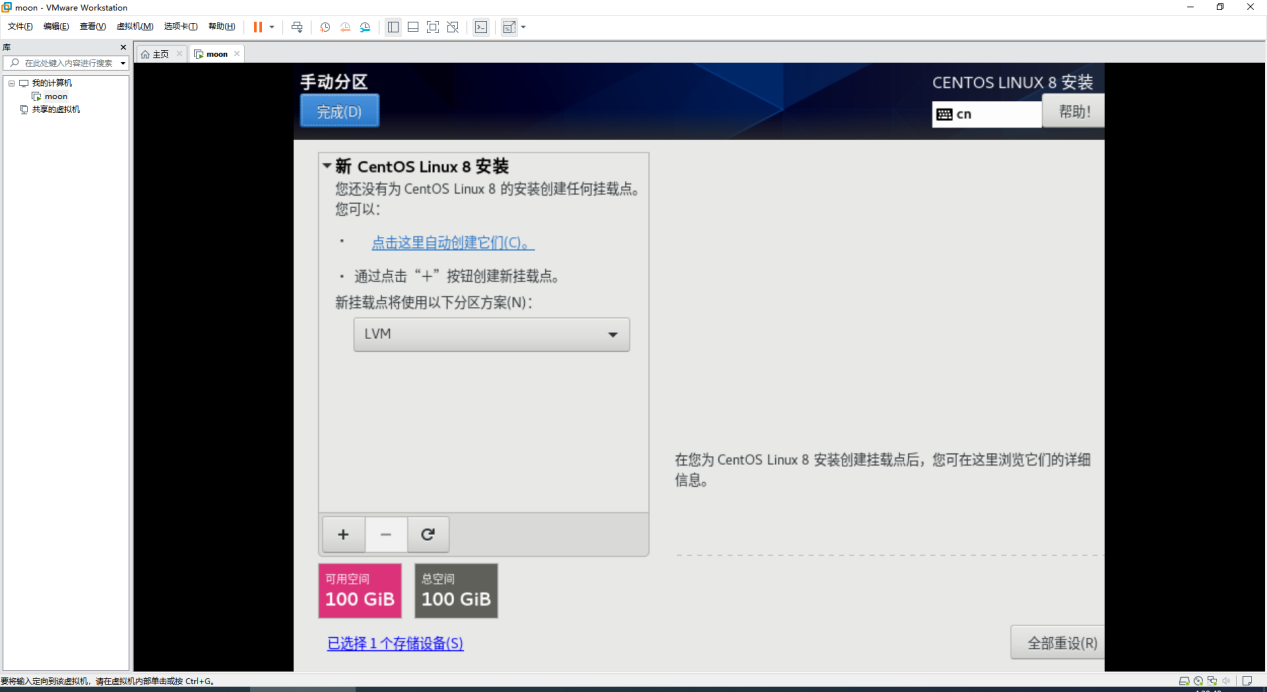Select the moon VM in library tree
The width and height of the screenshot is (1267, 692).
point(56,96)
